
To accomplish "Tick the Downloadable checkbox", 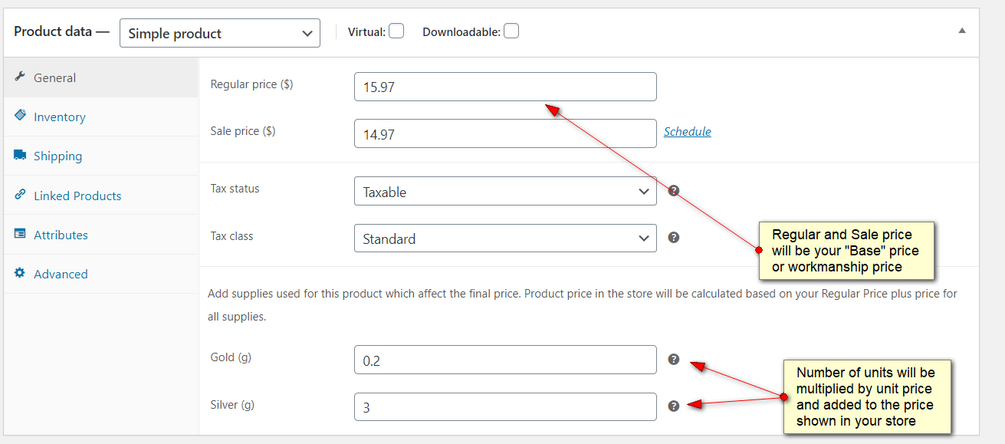I will pos(511,31).
